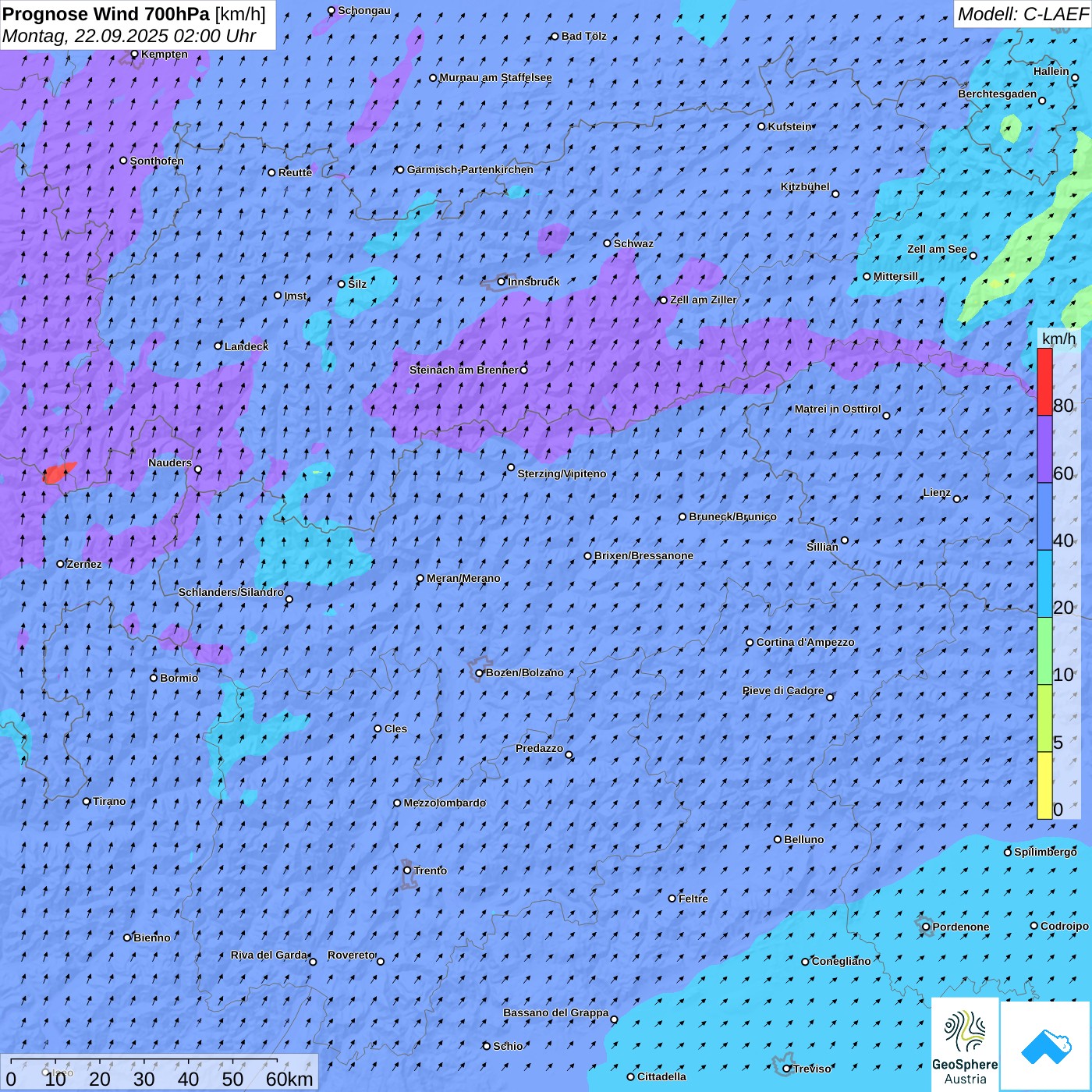Image resolution: width=1092 pixels, height=1092 pixels.
Task: Click the Matrei in Osttirol label
Action: (838, 409)
